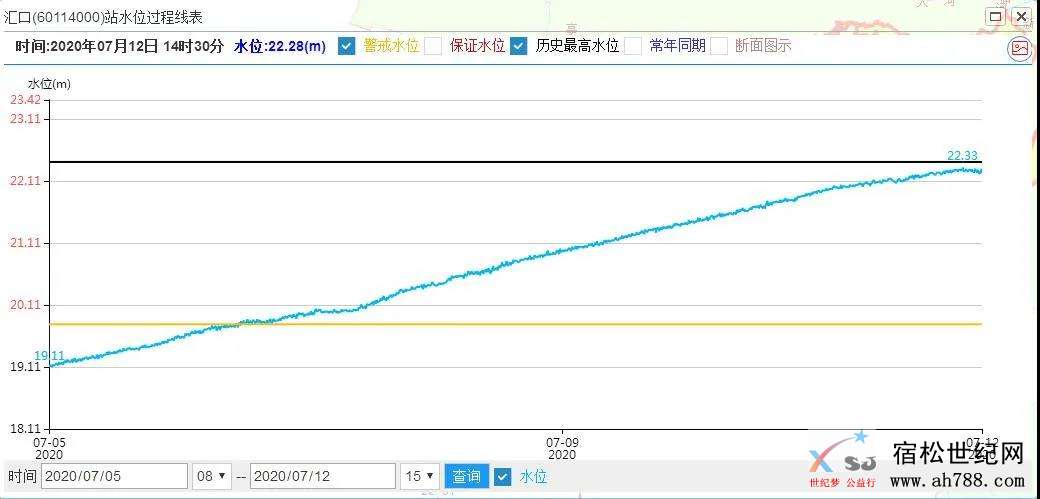Enable the 断面图示 checkbox

click(719, 46)
